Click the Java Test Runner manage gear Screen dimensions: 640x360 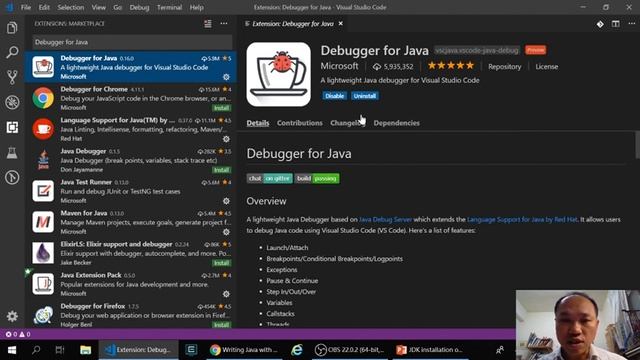pos(226,201)
